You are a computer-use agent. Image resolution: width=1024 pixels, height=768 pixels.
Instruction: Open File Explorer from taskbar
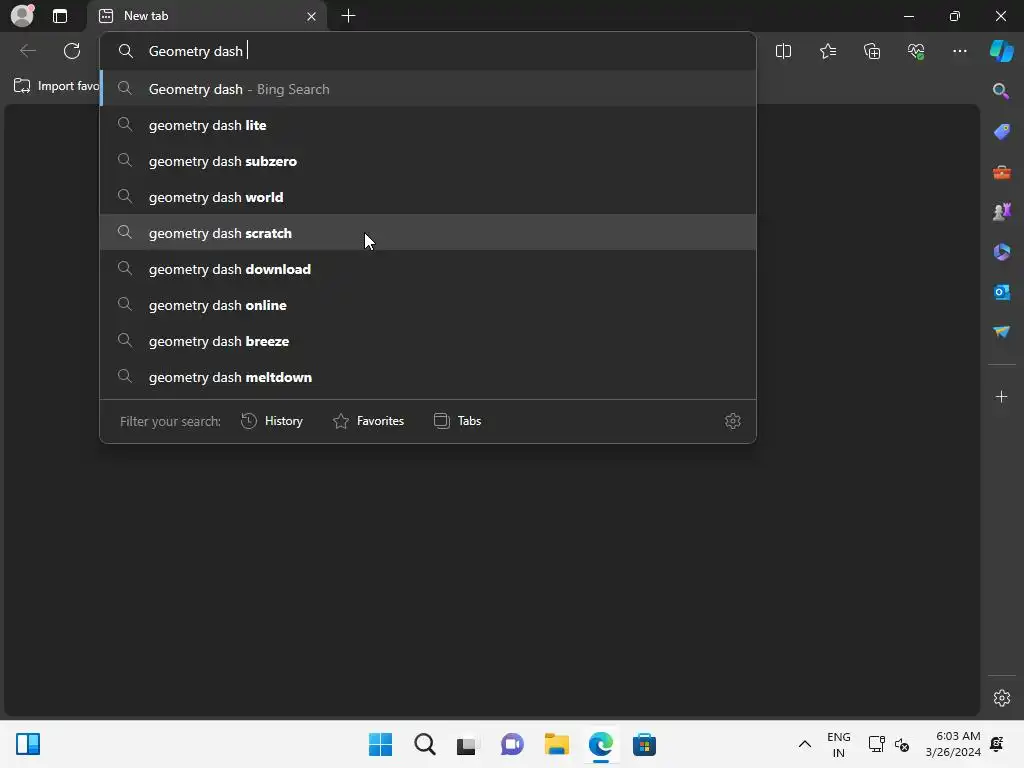point(556,744)
